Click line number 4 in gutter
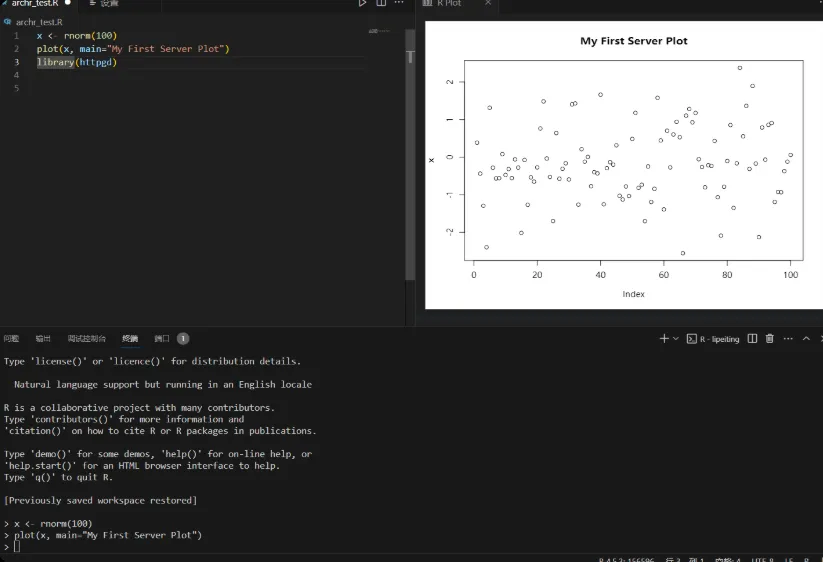 16,75
